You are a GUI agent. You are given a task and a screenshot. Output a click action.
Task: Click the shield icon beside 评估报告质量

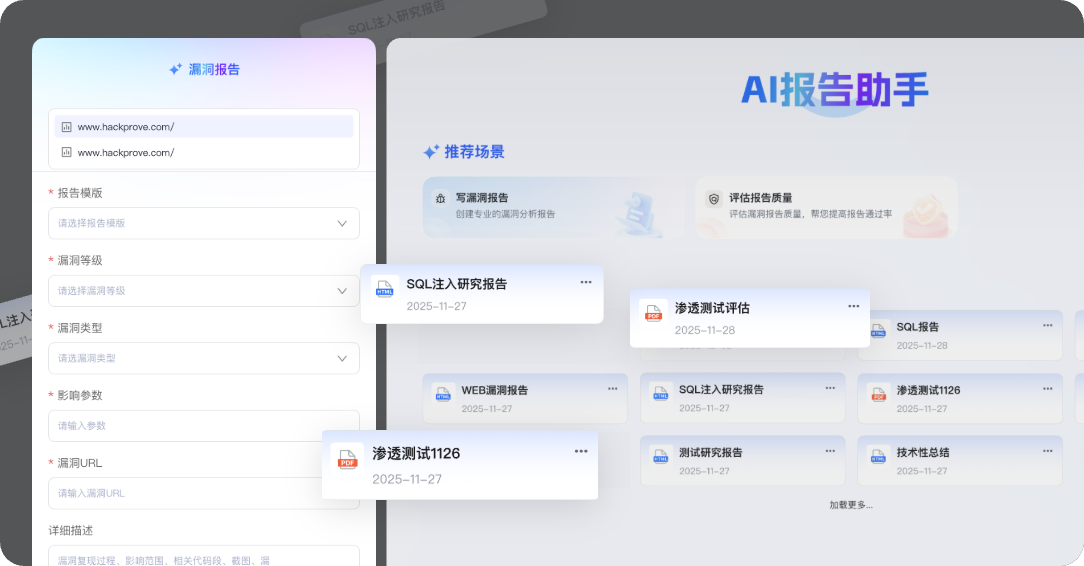713,199
